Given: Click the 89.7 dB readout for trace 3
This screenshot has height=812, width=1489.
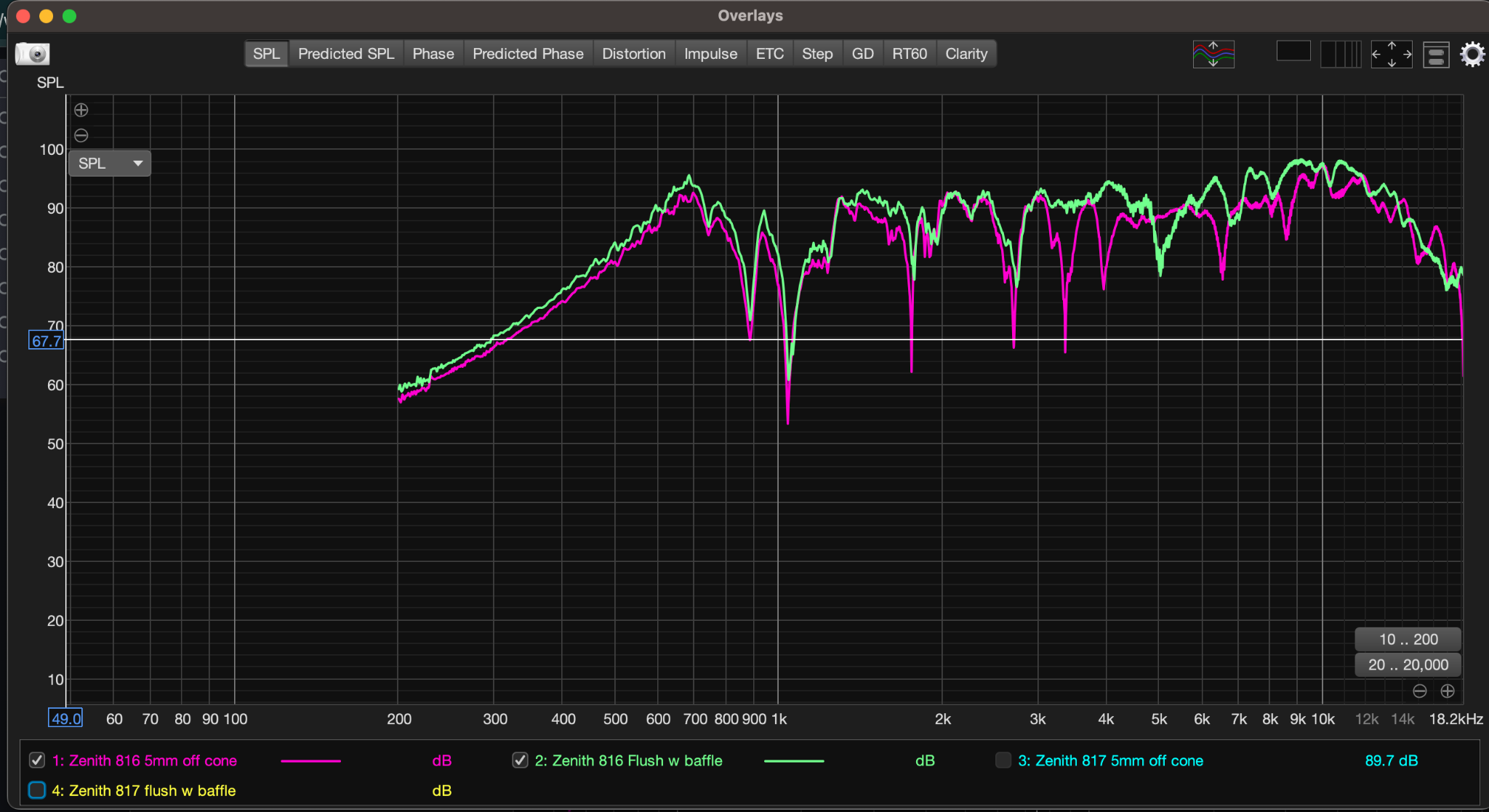Looking at the screenshot, I should coord(1392,760).
